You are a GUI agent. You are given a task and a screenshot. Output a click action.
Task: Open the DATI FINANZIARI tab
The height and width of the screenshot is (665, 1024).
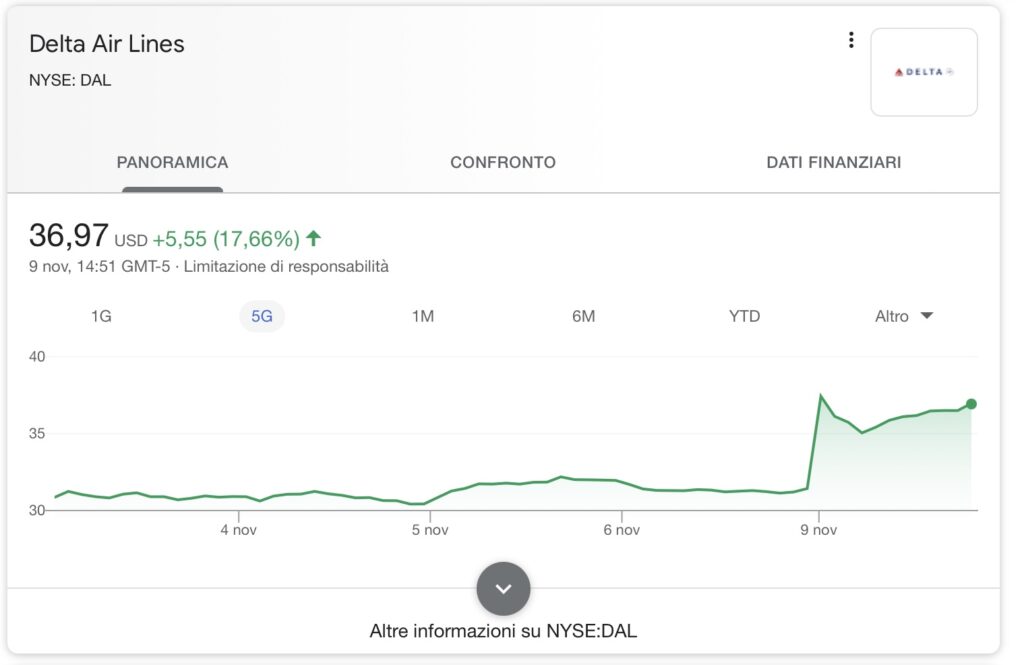833,163
